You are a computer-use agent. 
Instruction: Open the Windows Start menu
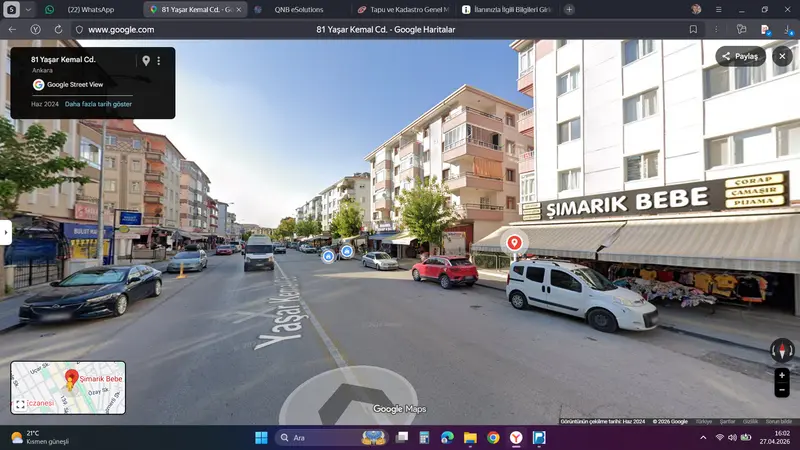pyautogui.click(x=261, y=438)
